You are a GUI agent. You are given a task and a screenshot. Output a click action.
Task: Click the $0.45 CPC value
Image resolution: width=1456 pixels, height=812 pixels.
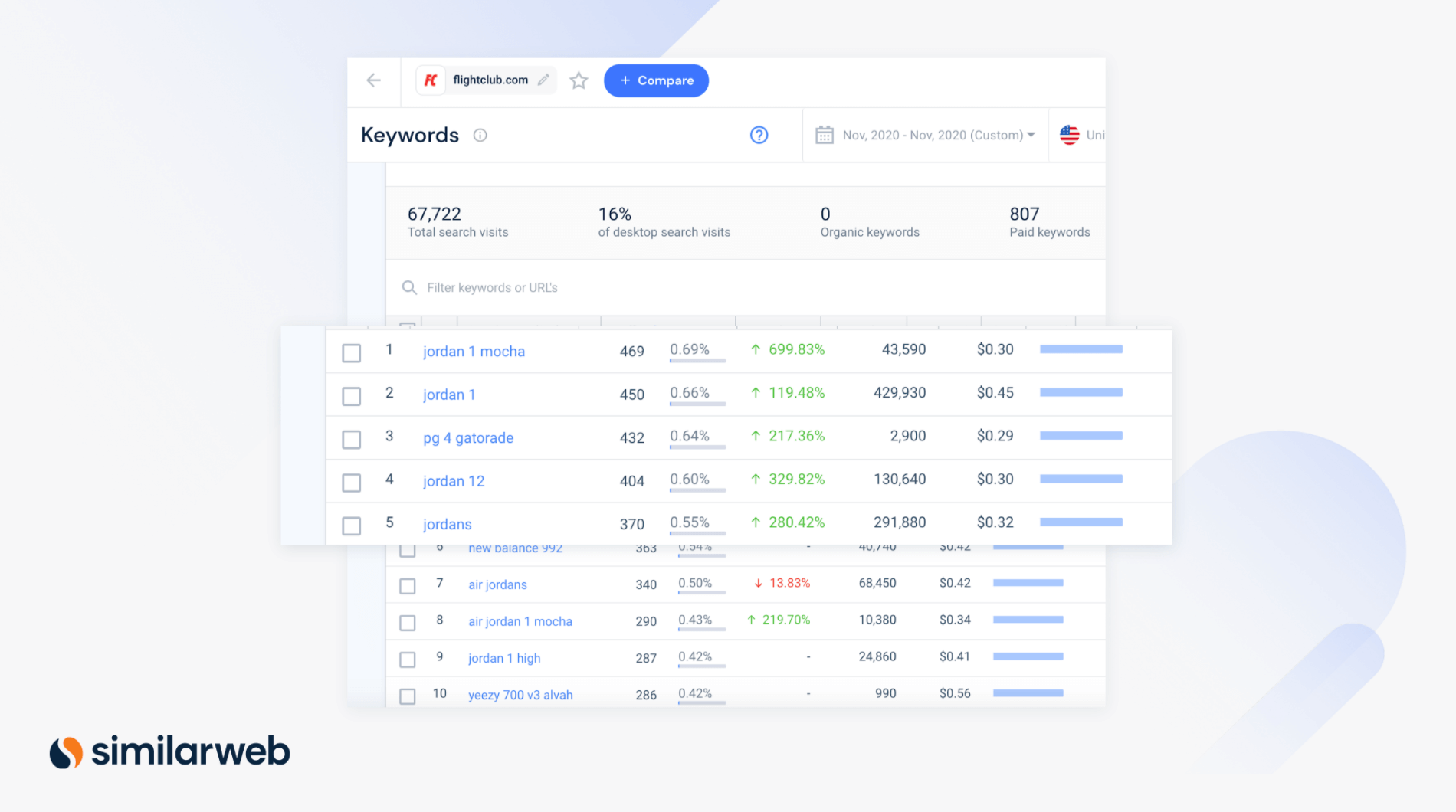995,392
